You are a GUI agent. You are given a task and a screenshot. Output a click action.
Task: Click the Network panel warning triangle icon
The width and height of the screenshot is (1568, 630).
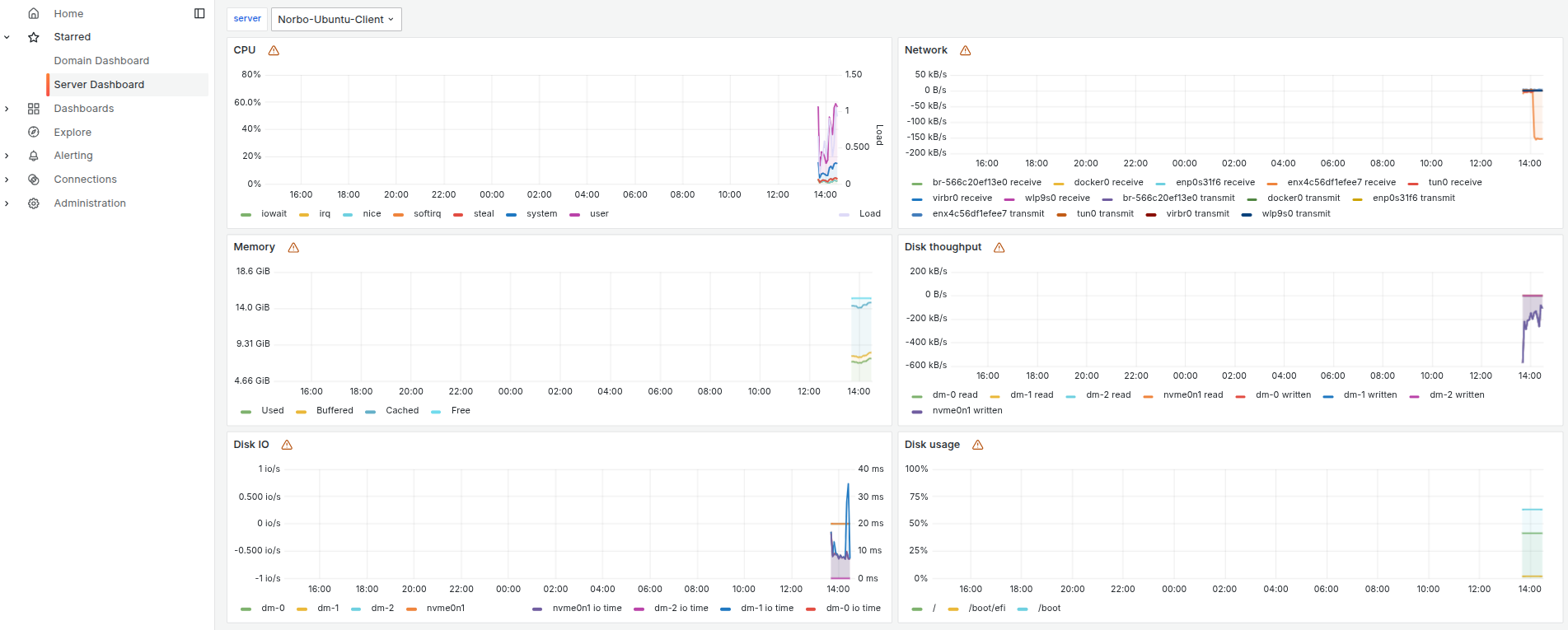pyautogui.click(x=966, y=50)
